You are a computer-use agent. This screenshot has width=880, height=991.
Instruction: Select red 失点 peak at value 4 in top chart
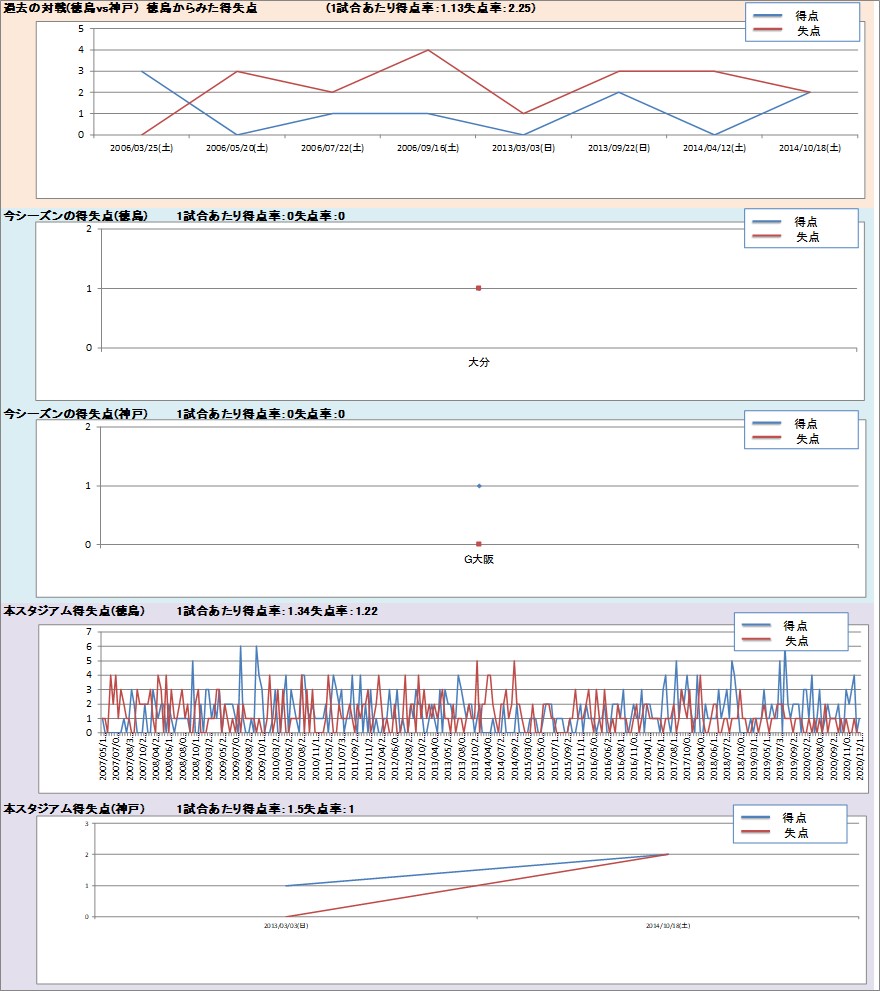428,50
